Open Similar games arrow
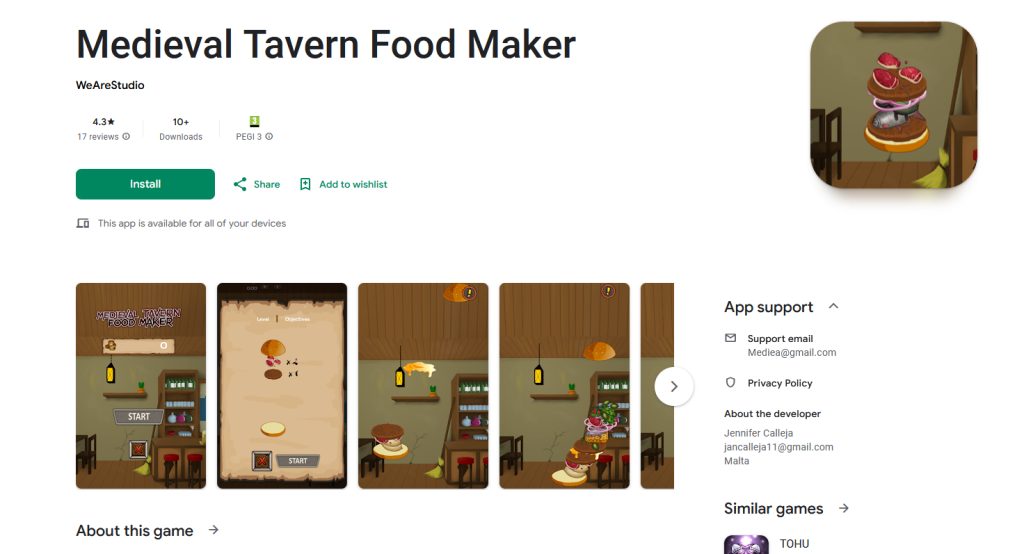Screen dimensions: 1024x554 [844, 508]
